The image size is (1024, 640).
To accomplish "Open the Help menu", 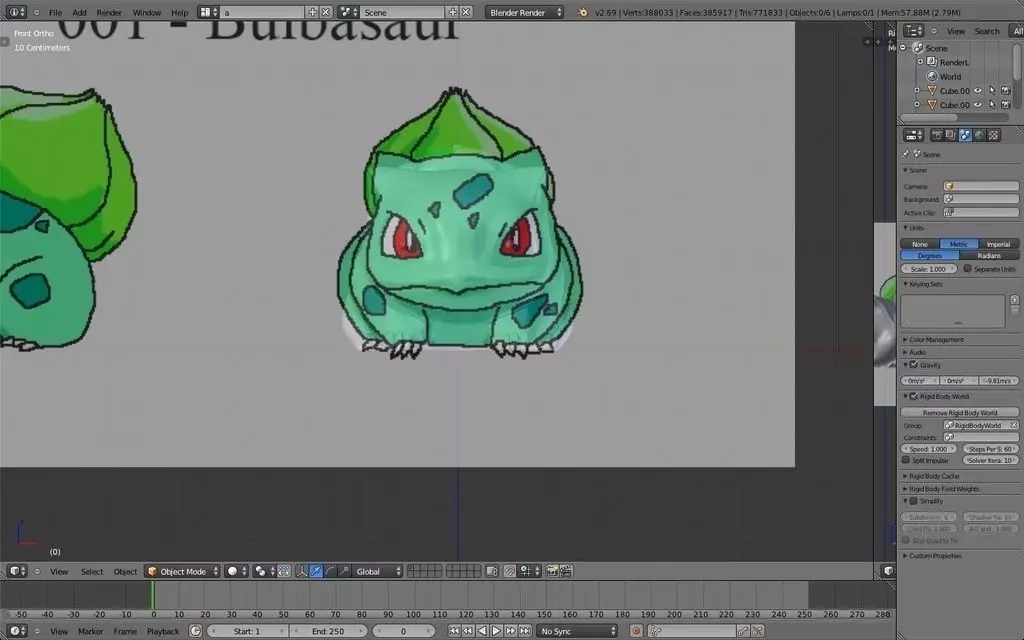I will [x=180, y=12].
